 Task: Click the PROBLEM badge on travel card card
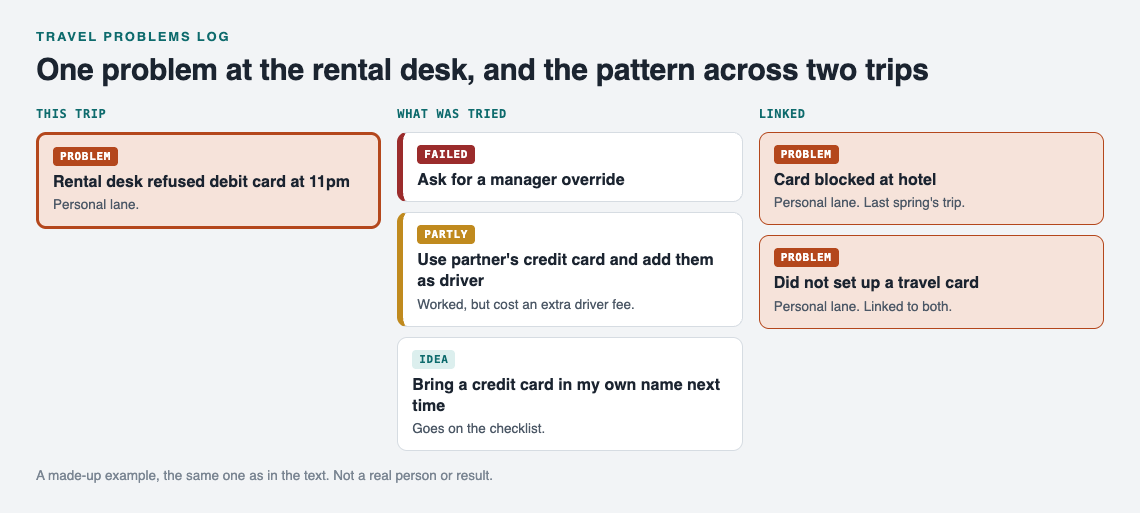[806, 257]
